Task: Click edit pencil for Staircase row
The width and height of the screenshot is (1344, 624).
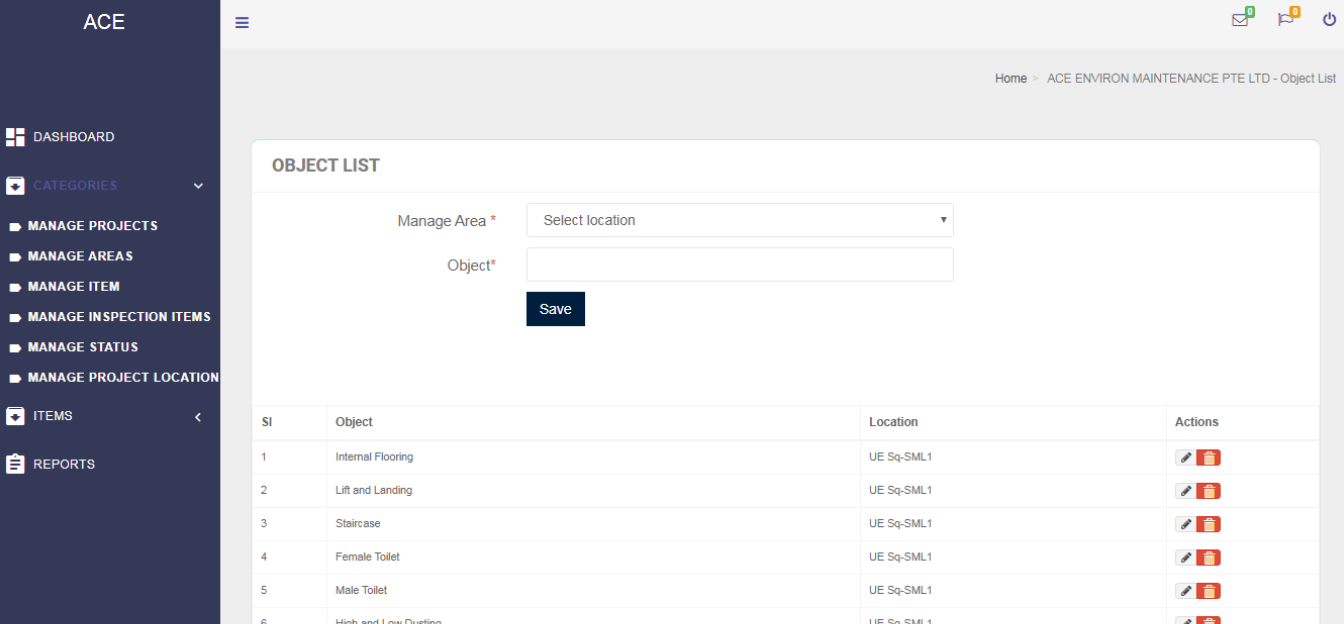Action: point(1185,524)
